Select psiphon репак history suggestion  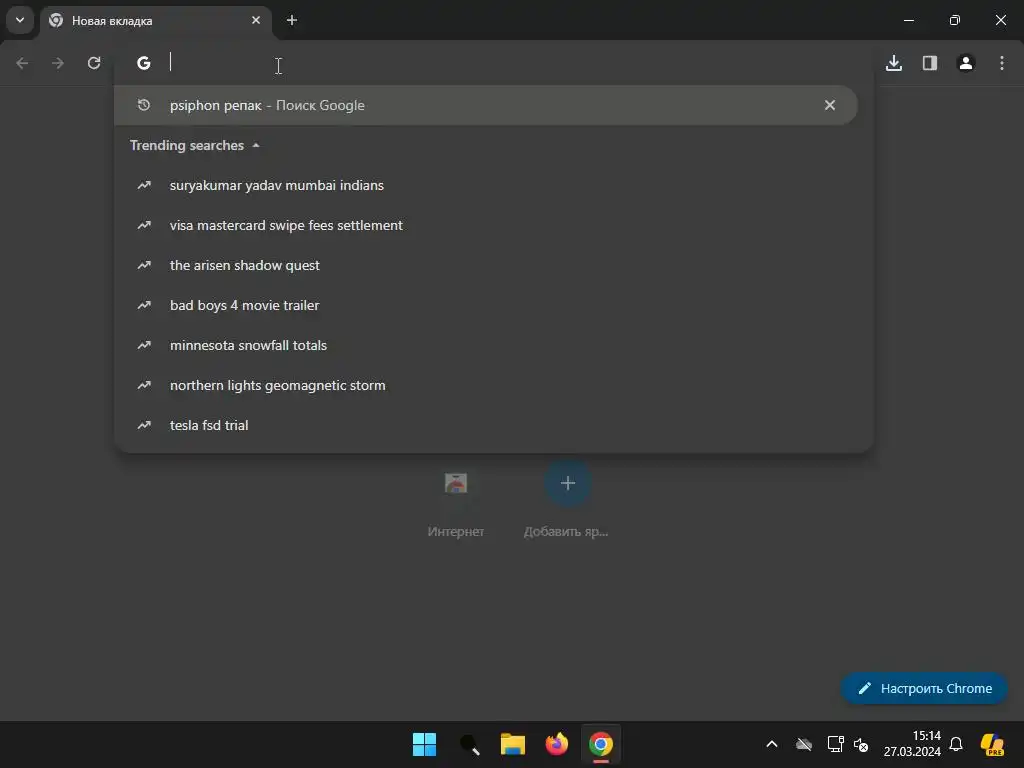coord(485,105)
